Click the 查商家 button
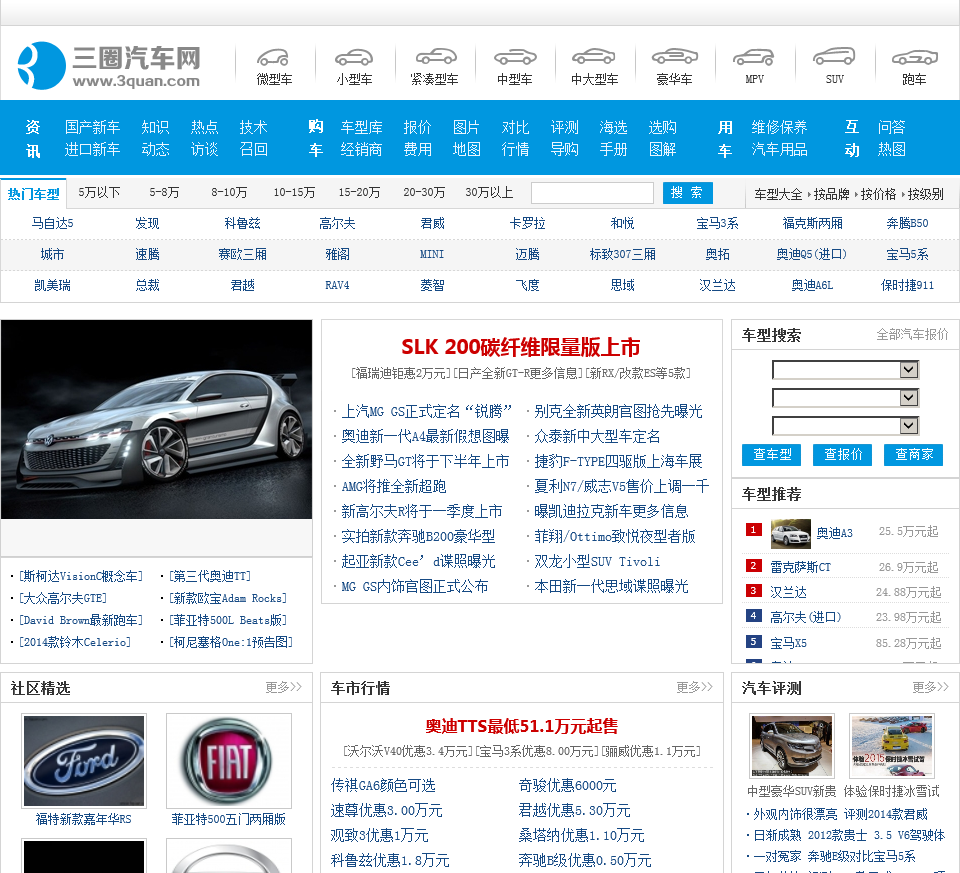Viewport: 960px width, 873px height. click(913, 454)
